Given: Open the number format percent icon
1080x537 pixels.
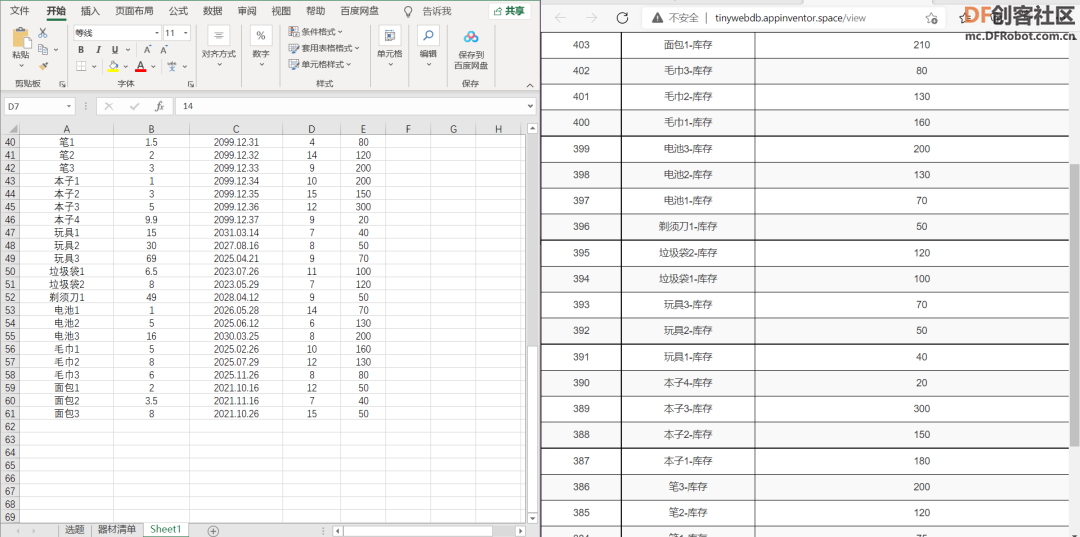Looking at the screenshot, I should 261,35.
